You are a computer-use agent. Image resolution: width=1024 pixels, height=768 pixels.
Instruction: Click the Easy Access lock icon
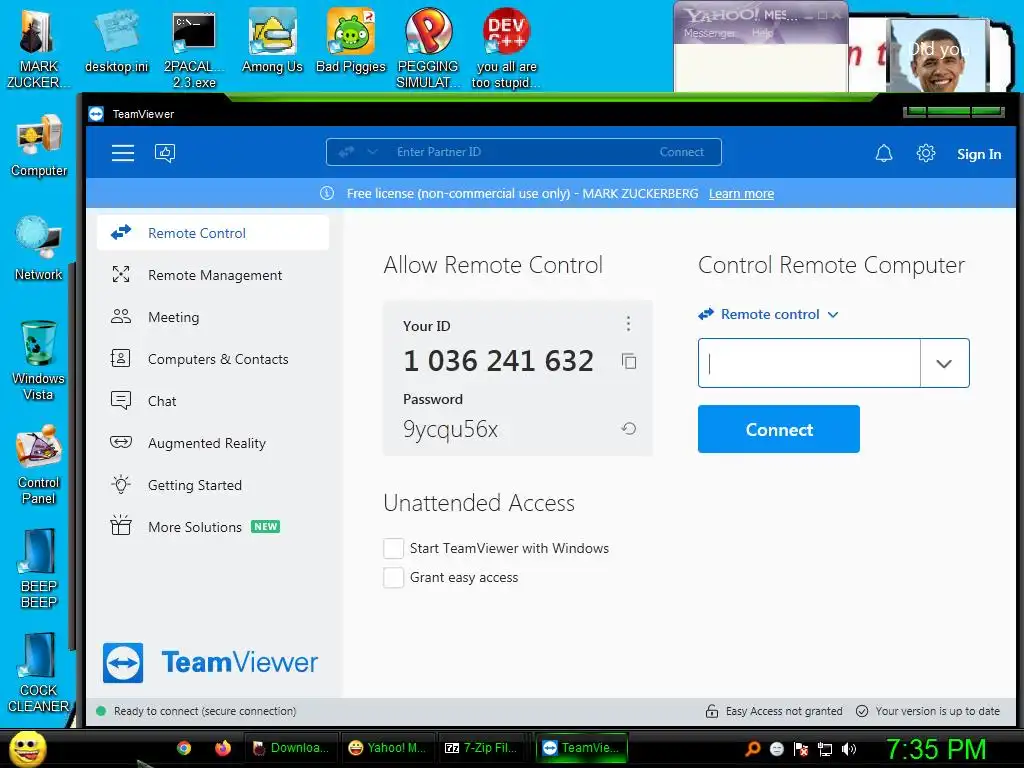point(712,711)
